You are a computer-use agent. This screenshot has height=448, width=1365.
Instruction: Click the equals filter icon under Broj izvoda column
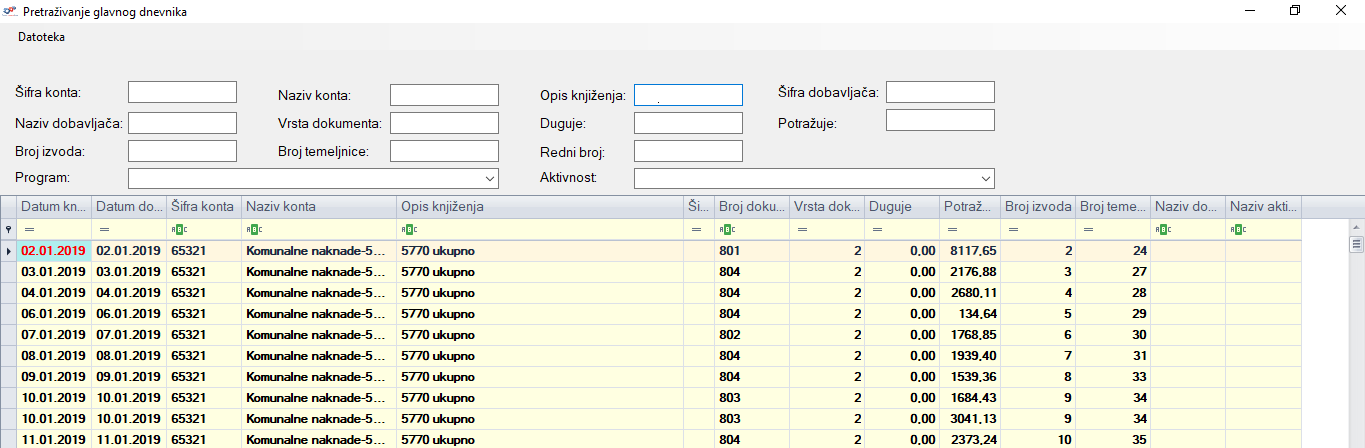click(1014, 229)
